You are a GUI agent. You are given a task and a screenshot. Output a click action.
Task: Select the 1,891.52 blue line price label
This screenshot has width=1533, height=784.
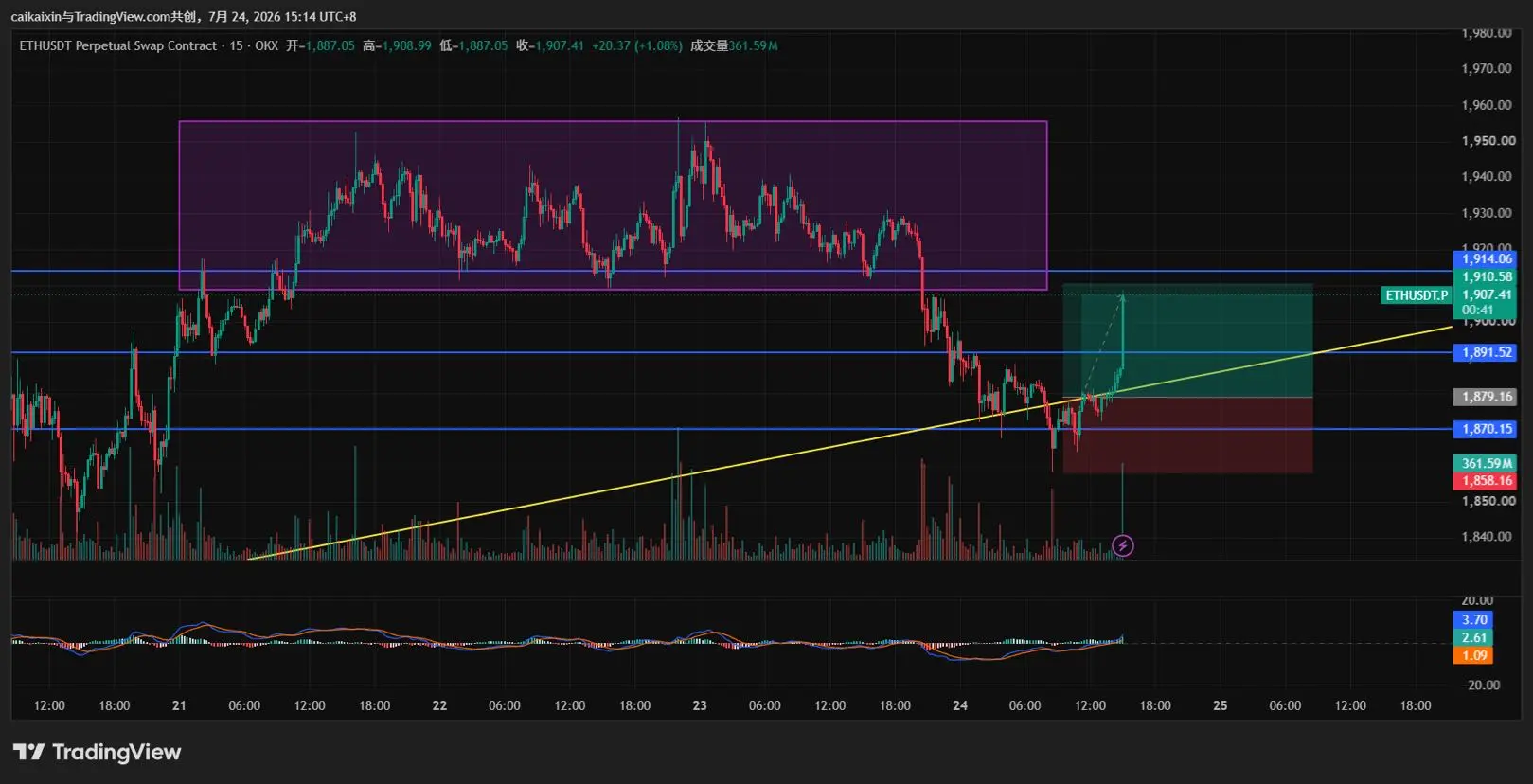click(1487, 352)
